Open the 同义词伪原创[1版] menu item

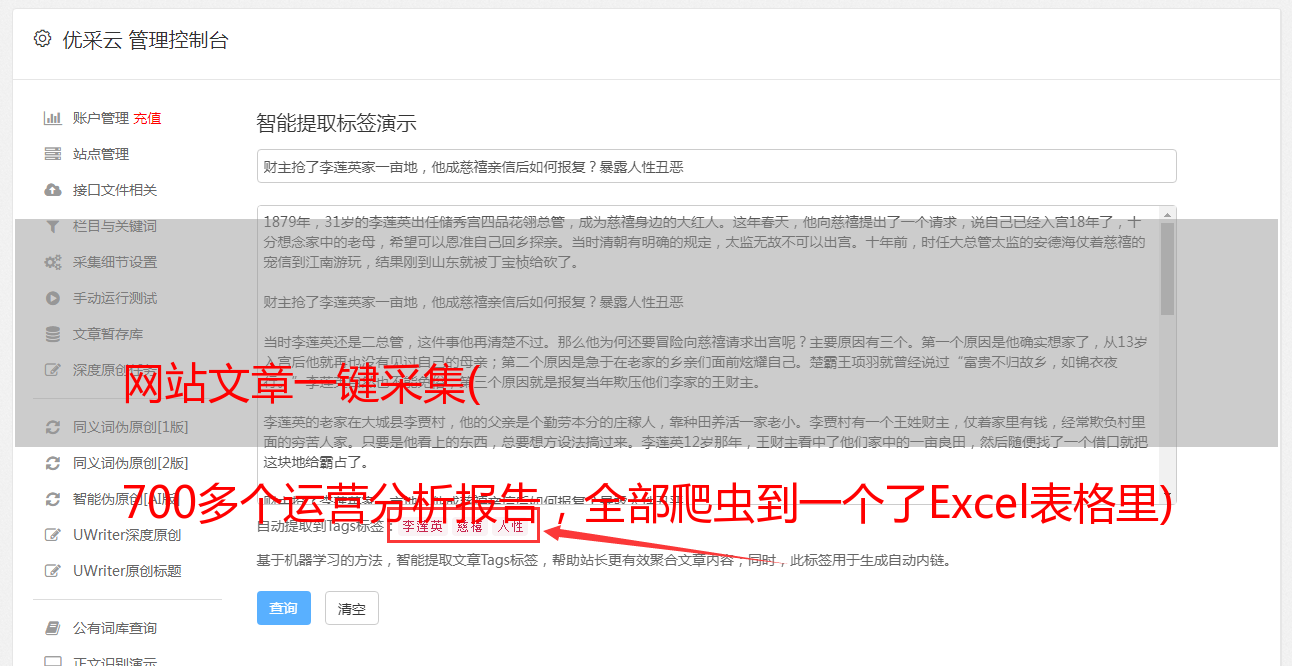pos(130,427)
